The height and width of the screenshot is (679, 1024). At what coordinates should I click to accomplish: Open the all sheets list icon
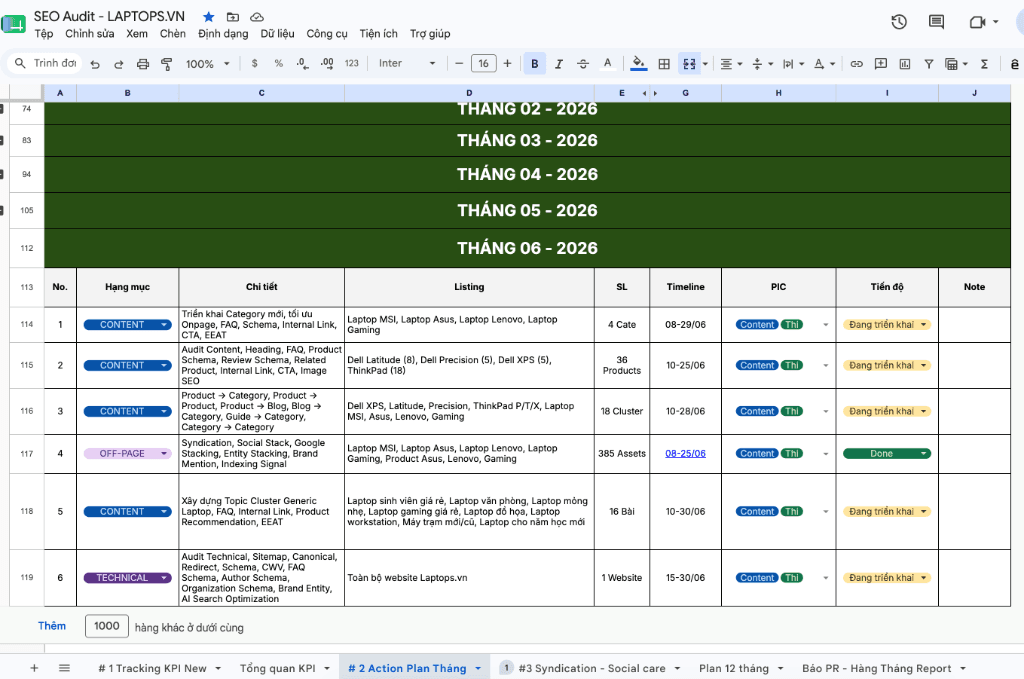click(x=64, y=668)
